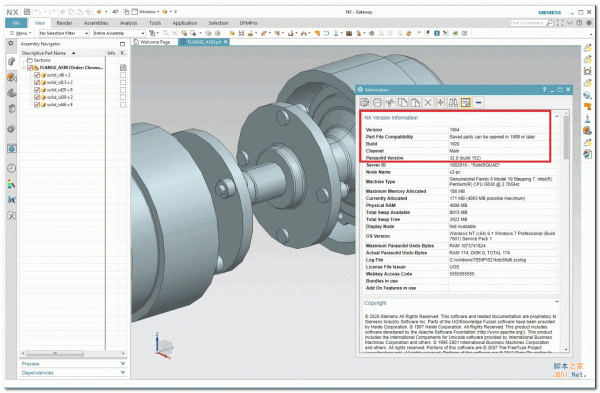The image size is (600, 393).
Task: Click the Information window vertical scrollbar
Action: [x=566, y=231]
